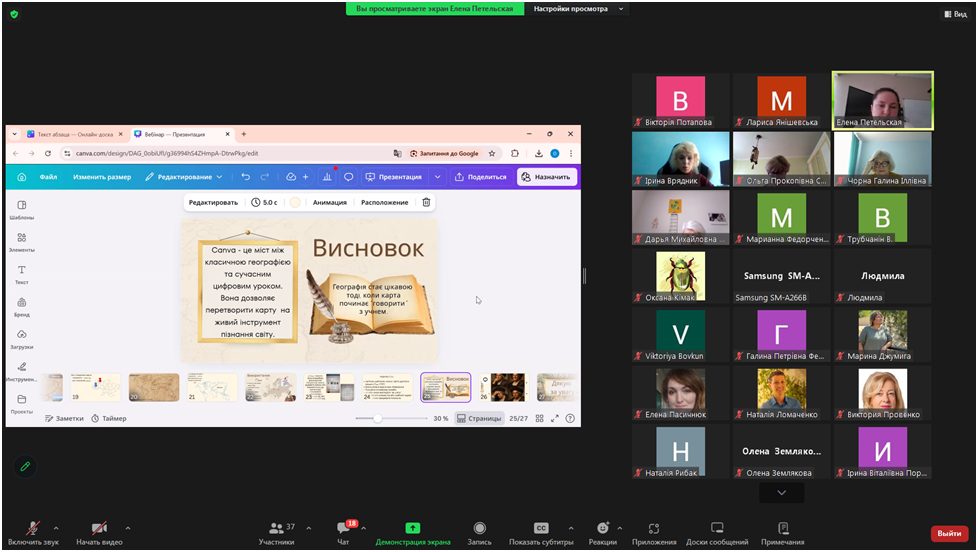Click the zoom level slider in Canva
The image size is (978, 552).
pyautogui.click(x=378, y=418)
